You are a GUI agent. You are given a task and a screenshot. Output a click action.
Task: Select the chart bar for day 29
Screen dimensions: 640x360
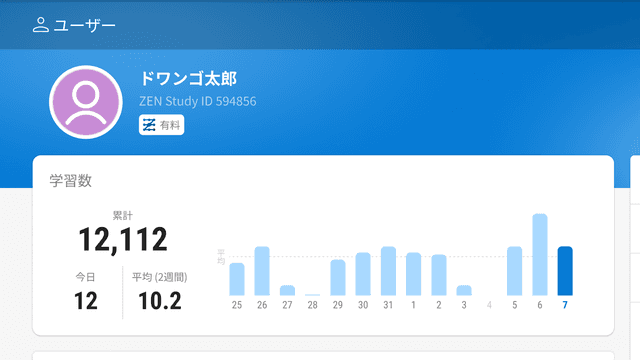point(338,278)
